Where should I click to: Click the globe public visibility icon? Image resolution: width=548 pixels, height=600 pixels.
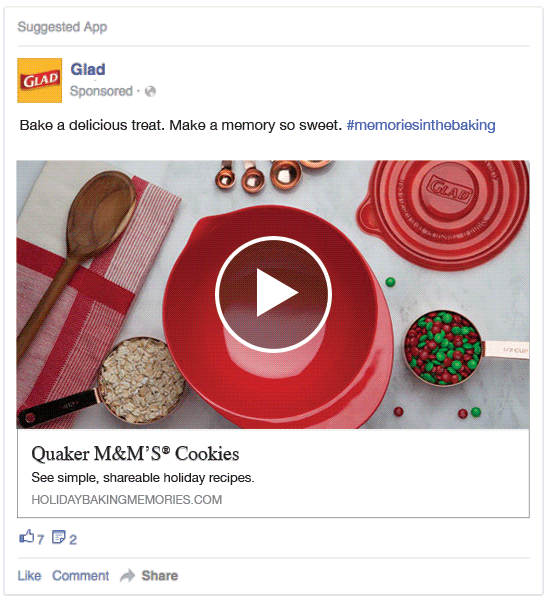tap(150, 91)
